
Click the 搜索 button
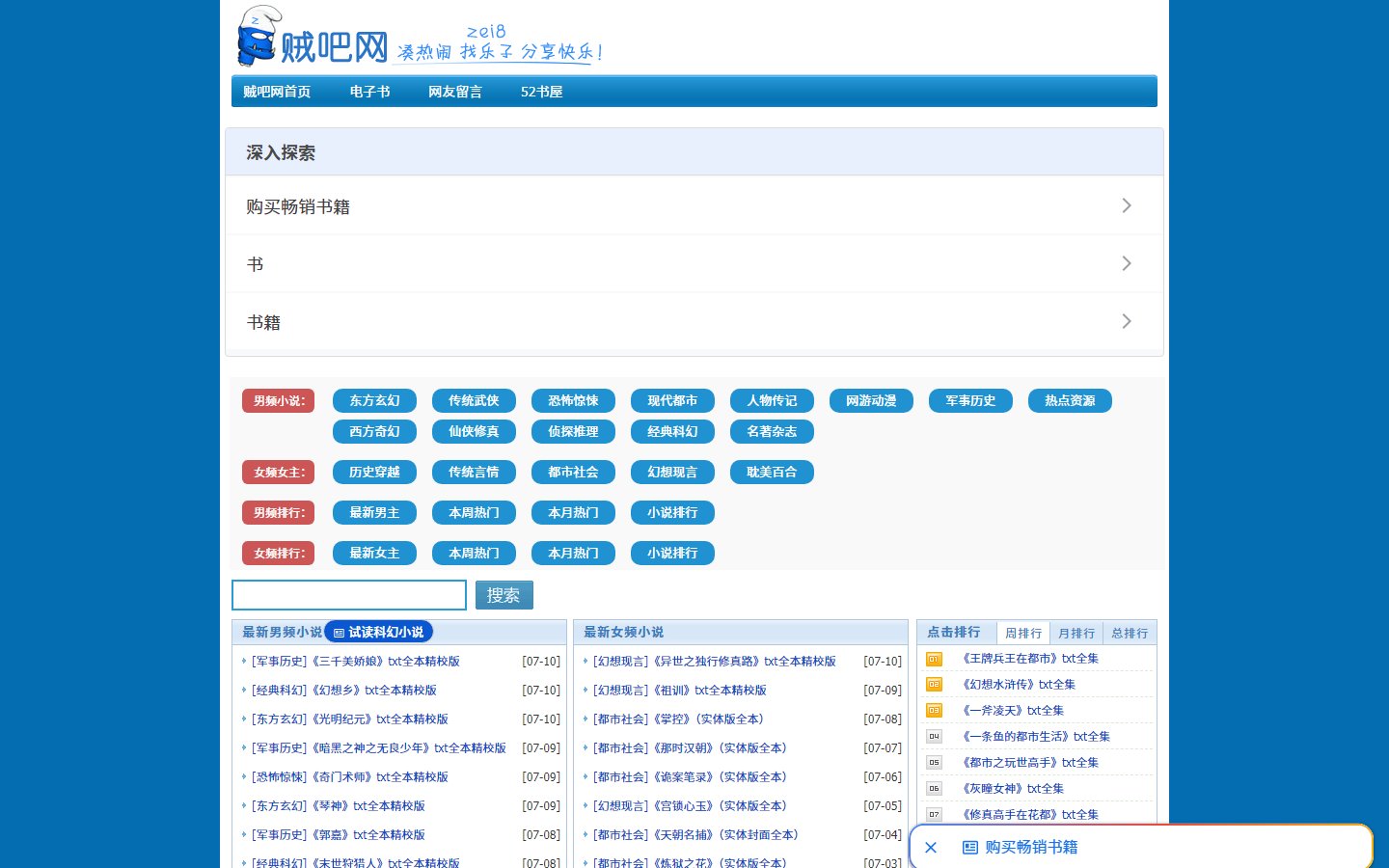[504, 595]
